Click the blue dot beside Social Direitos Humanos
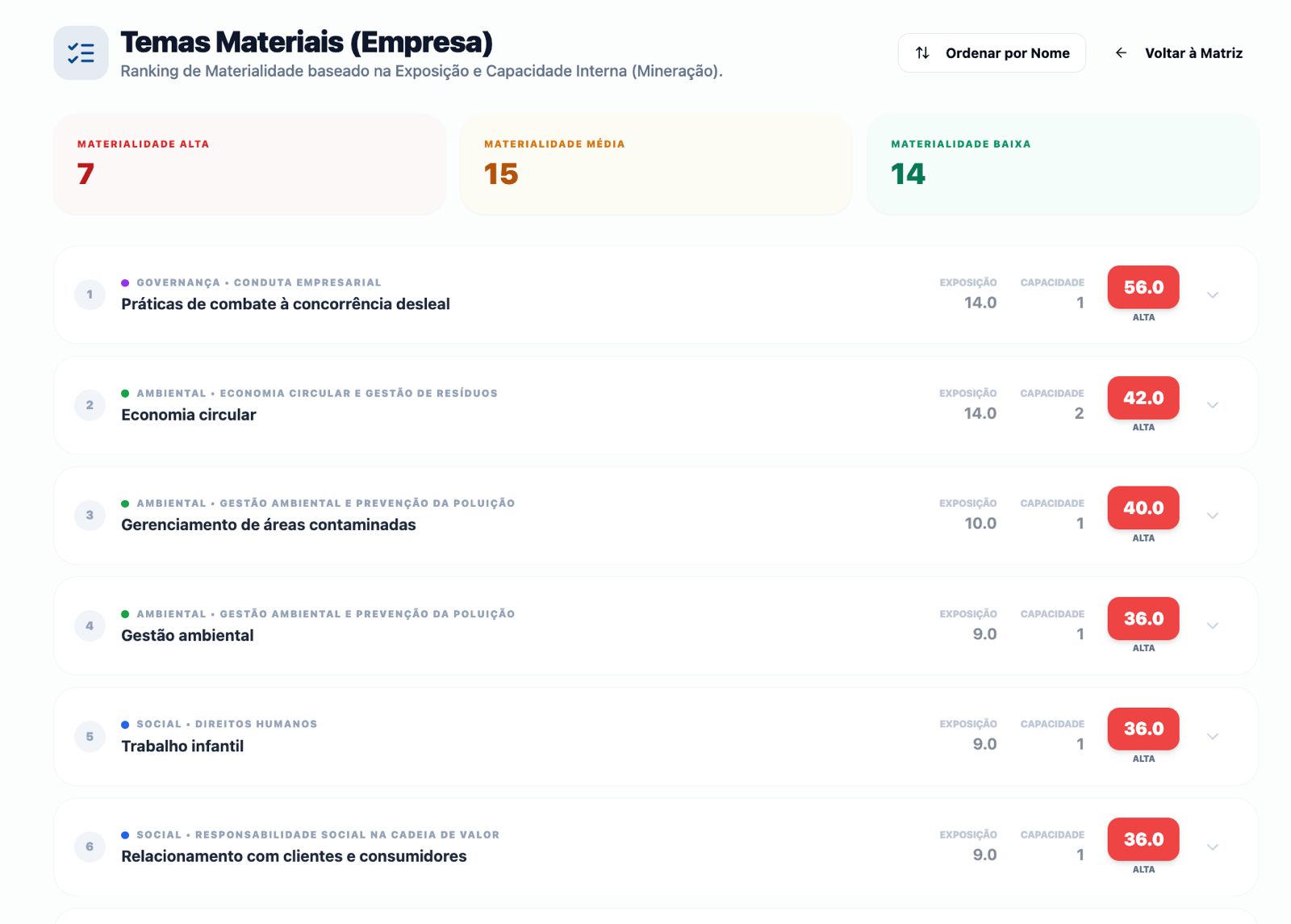The width and height of the screenshot is (1291, 924). 125,725
